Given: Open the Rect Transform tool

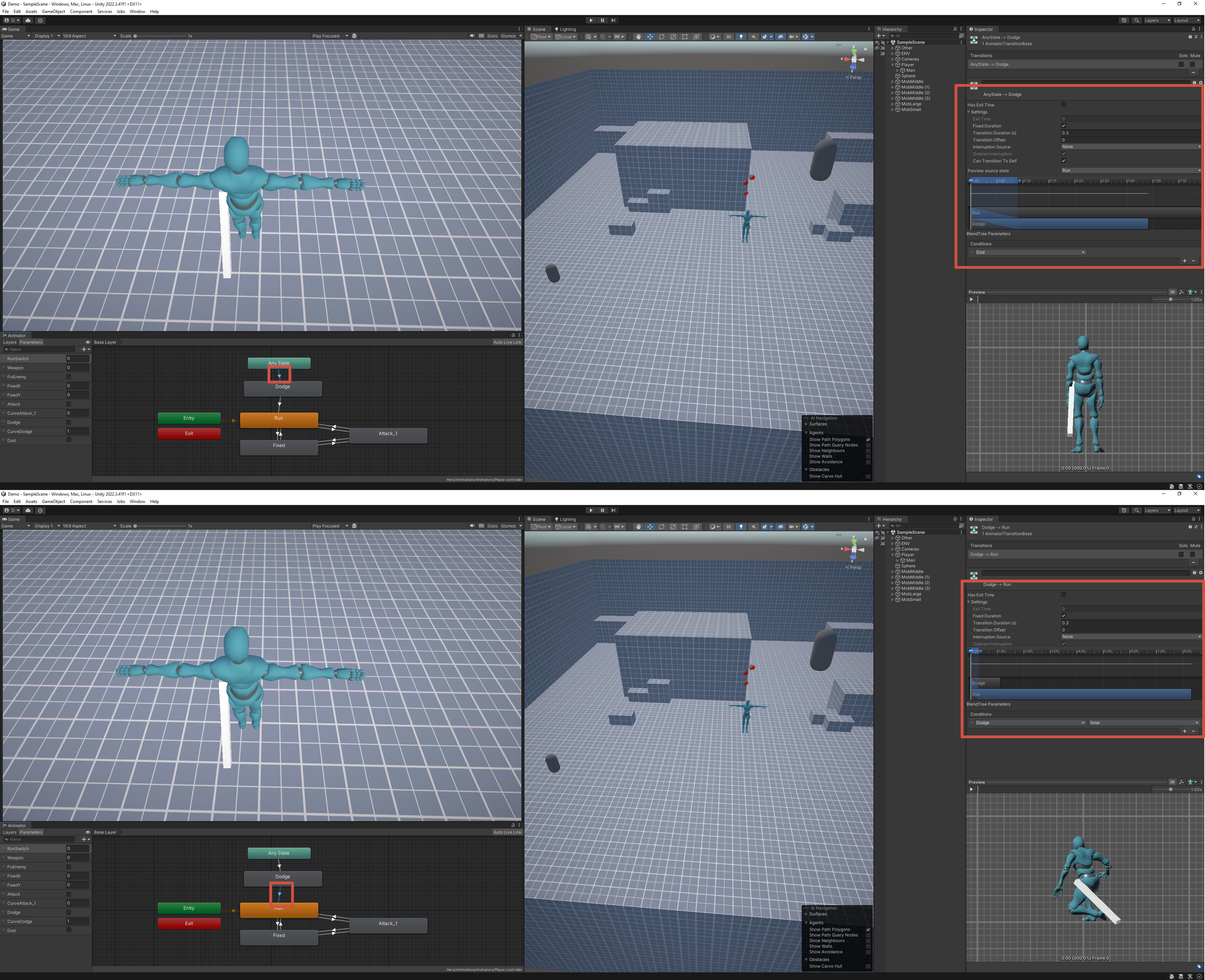Looking at the screenshot, I should pyautogui.click(x=684, y=36).
